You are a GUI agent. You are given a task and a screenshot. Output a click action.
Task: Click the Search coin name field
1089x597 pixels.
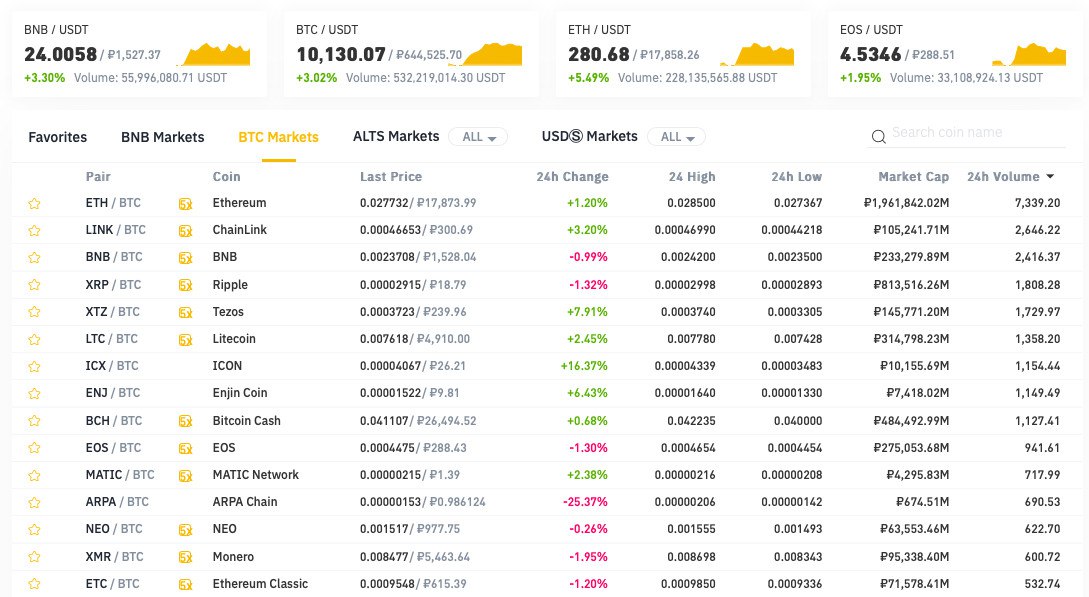975,133
